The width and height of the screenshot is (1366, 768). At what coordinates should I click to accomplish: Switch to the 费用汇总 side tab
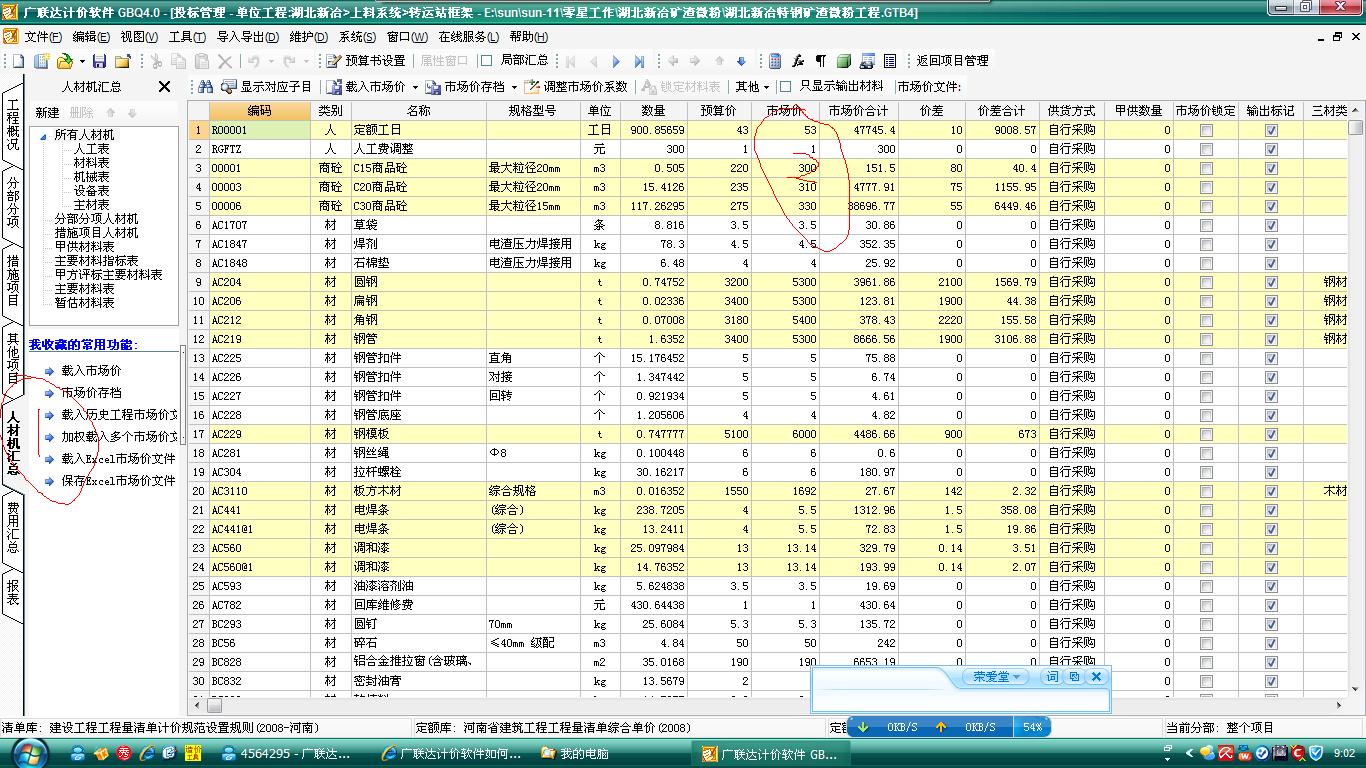(13, 527)
